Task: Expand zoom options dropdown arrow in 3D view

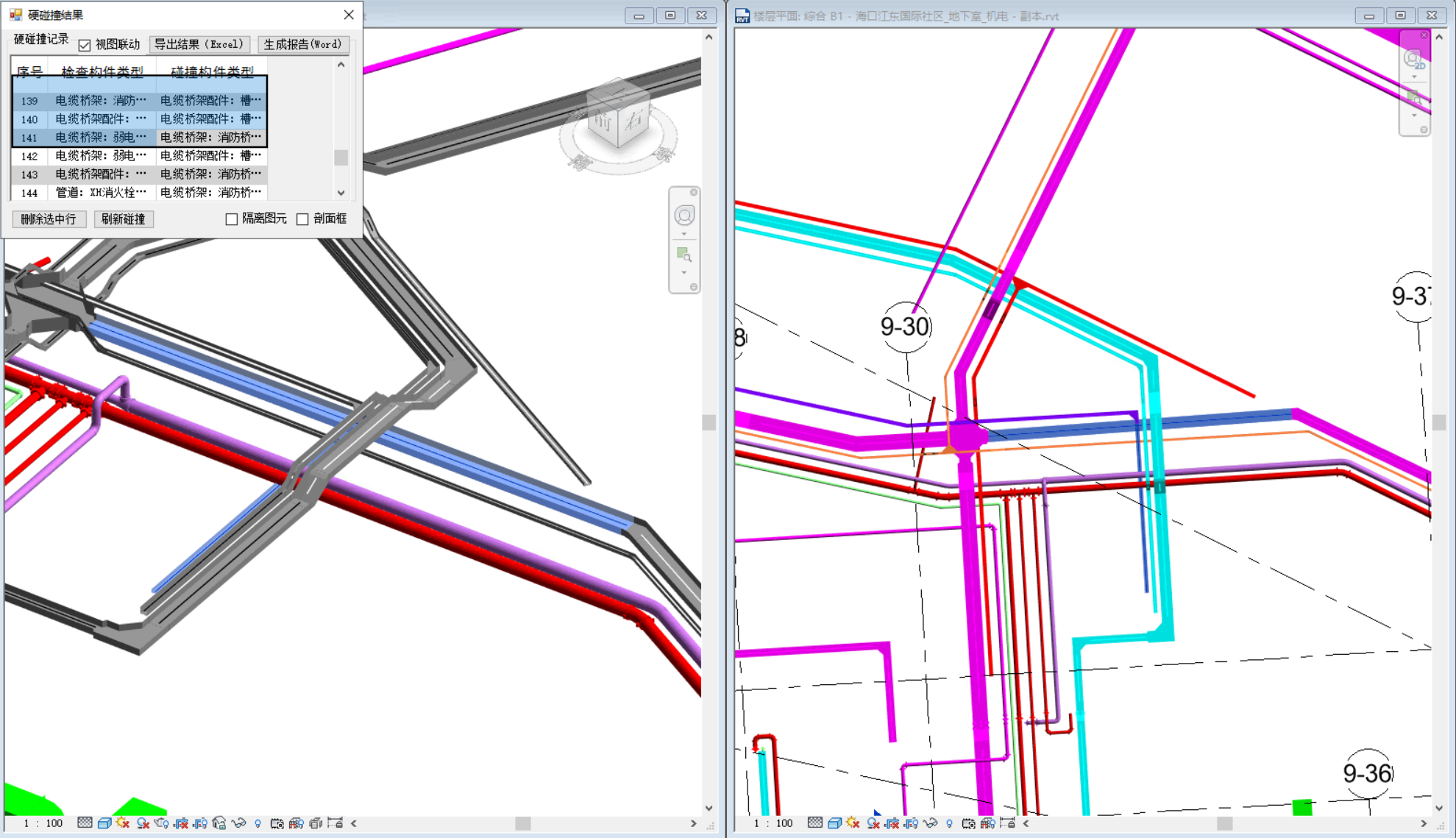Action: coord(684,273)
